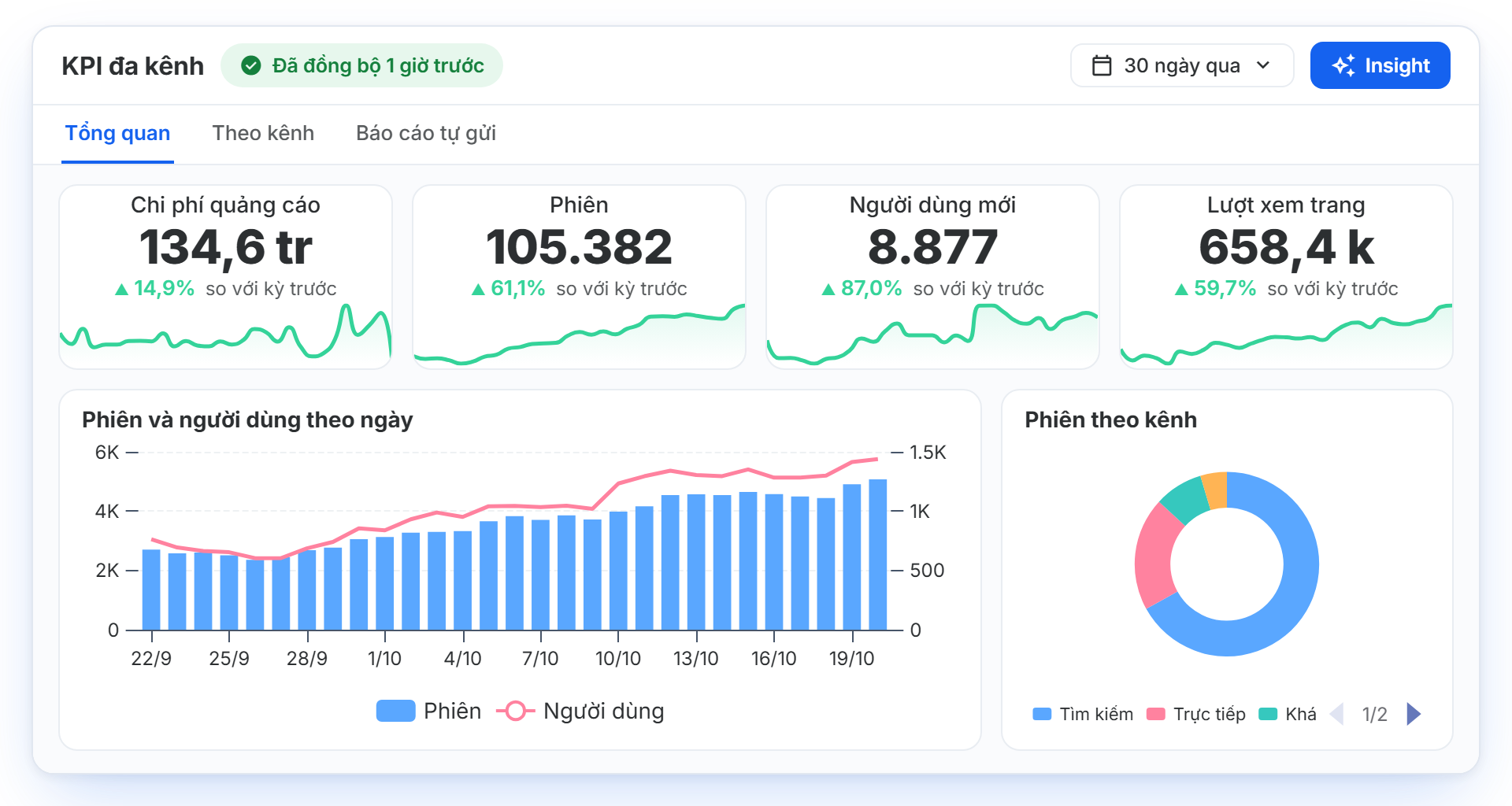The height and width of the screenshot is (806, 1512).
Task: Toggle Trực tiếp in the donut legend
Action: coord(1196,714)
